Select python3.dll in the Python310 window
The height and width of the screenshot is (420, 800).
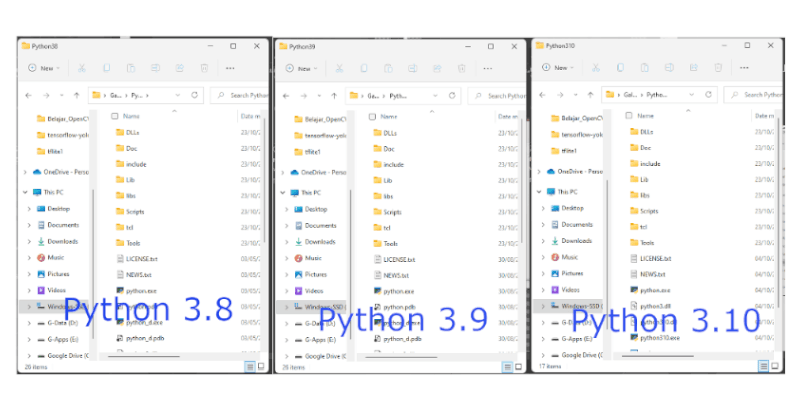point(650,306)
